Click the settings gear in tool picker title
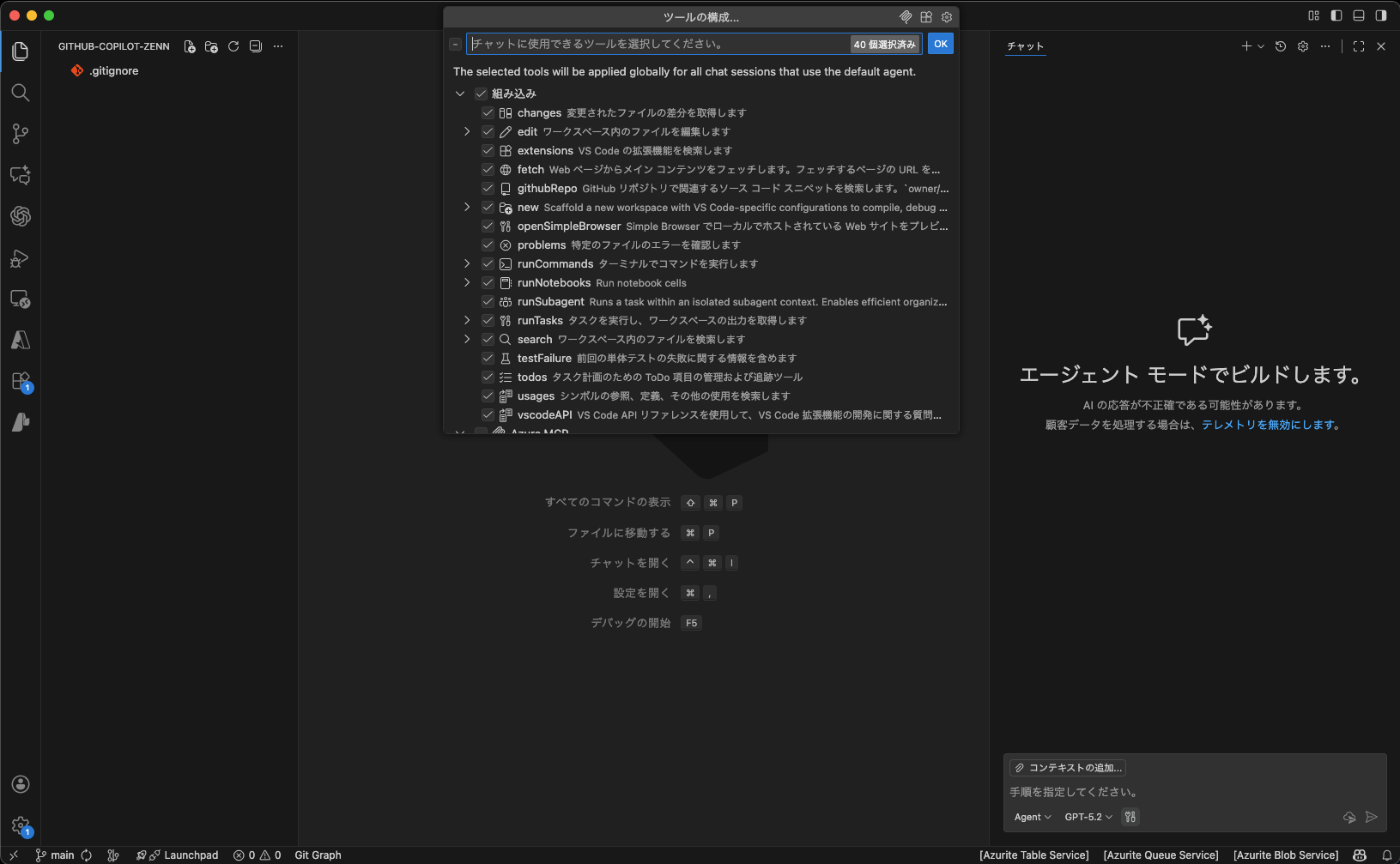Image resolution: width=1400 pixels, height=864 pixels. (947, 17)
